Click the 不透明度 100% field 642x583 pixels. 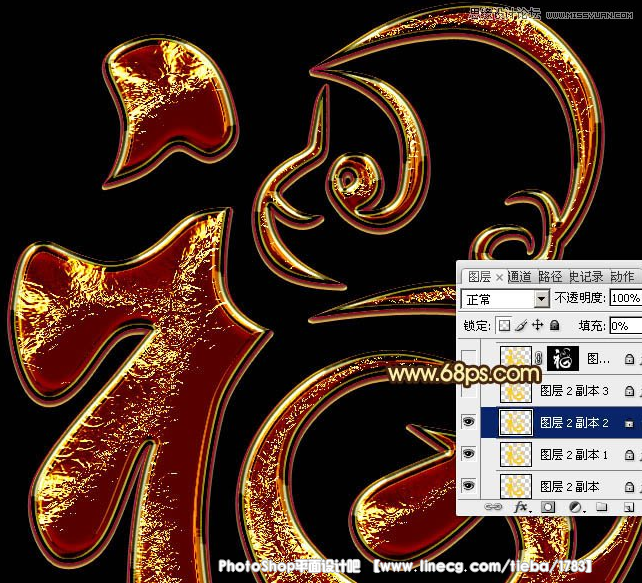click(626, 298)
